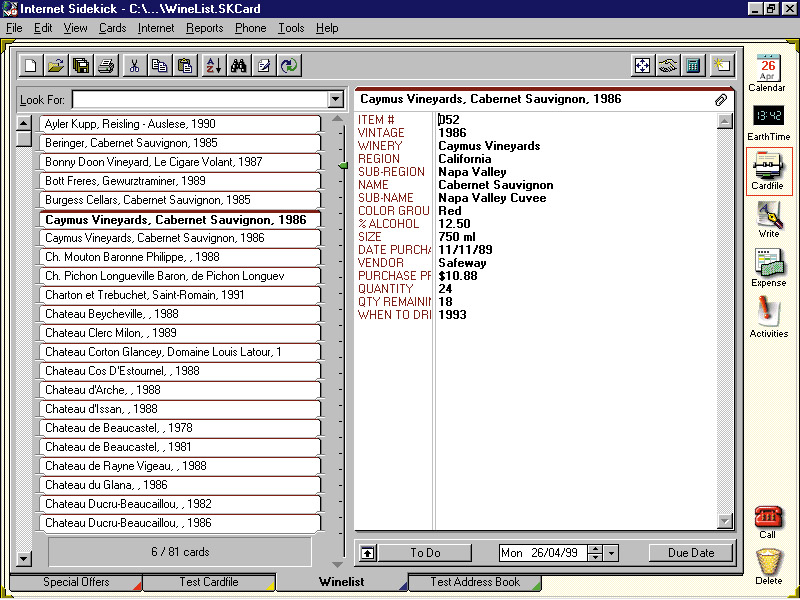This screenshot has width=800, height=600.
Task: Click the up-arrow expander beside To Do
Action: point(368,553)
